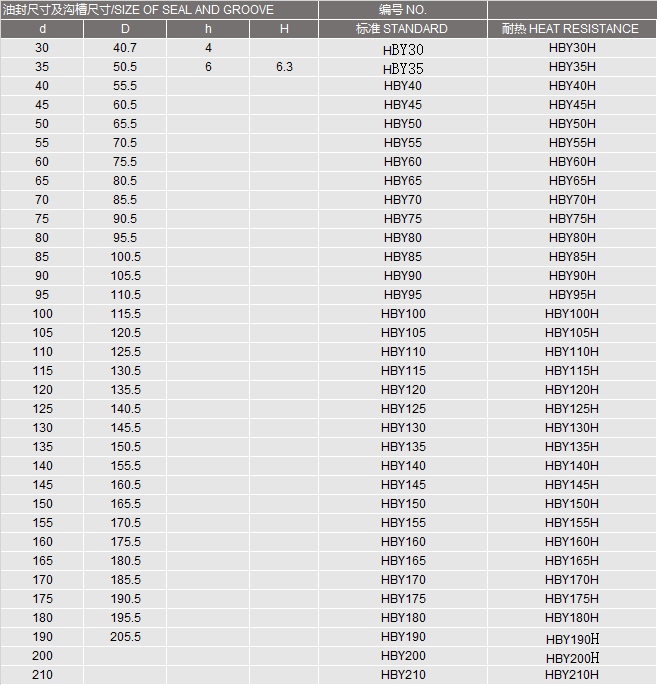
Task: Select the D value 150.5
Action: click(x=126, y=447)
